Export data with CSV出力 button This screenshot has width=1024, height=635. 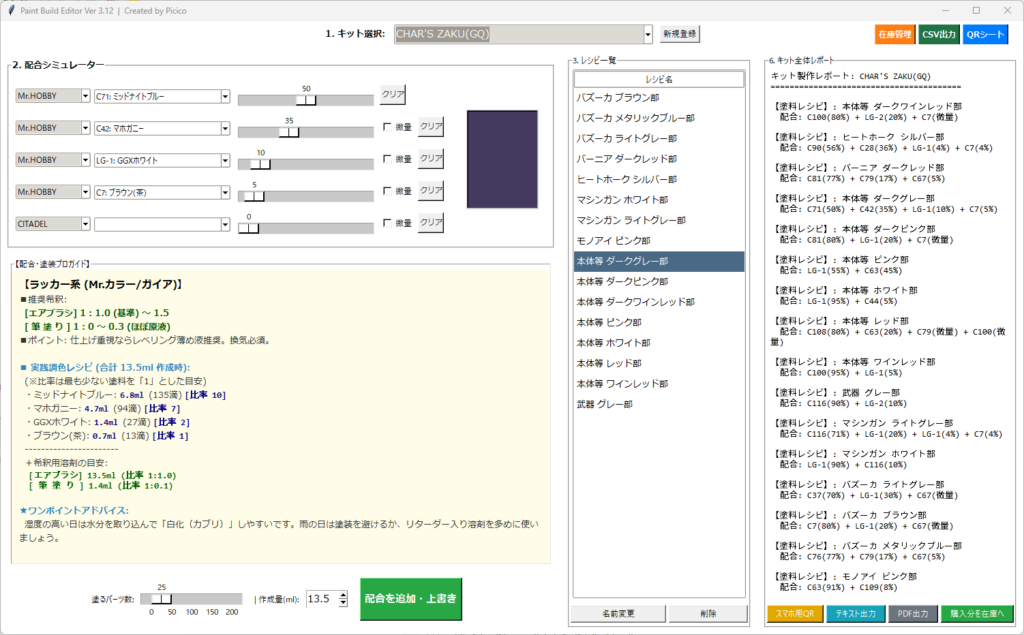(938, 34)
